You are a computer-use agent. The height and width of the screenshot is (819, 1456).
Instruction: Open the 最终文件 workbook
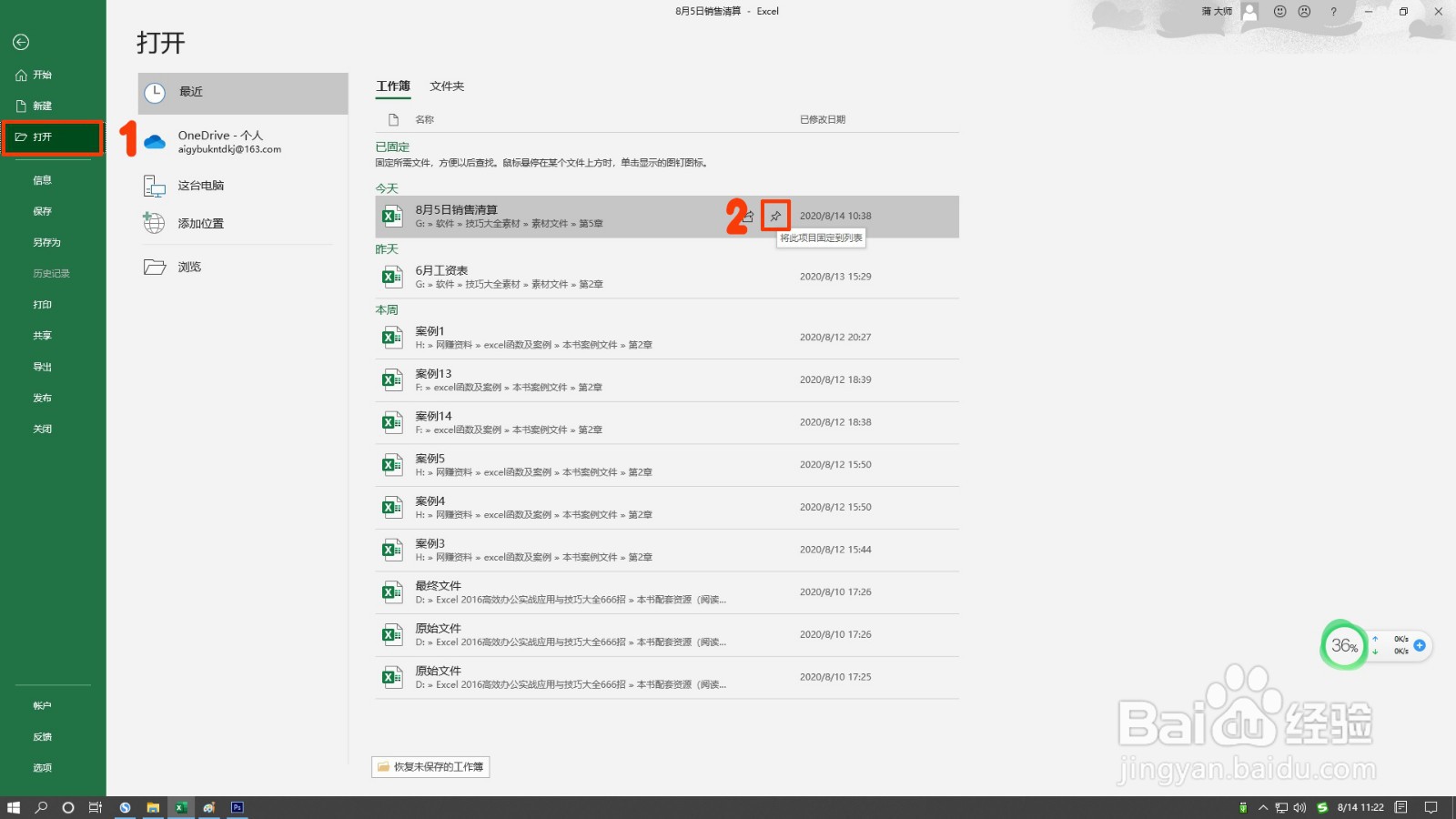[667, 592]
